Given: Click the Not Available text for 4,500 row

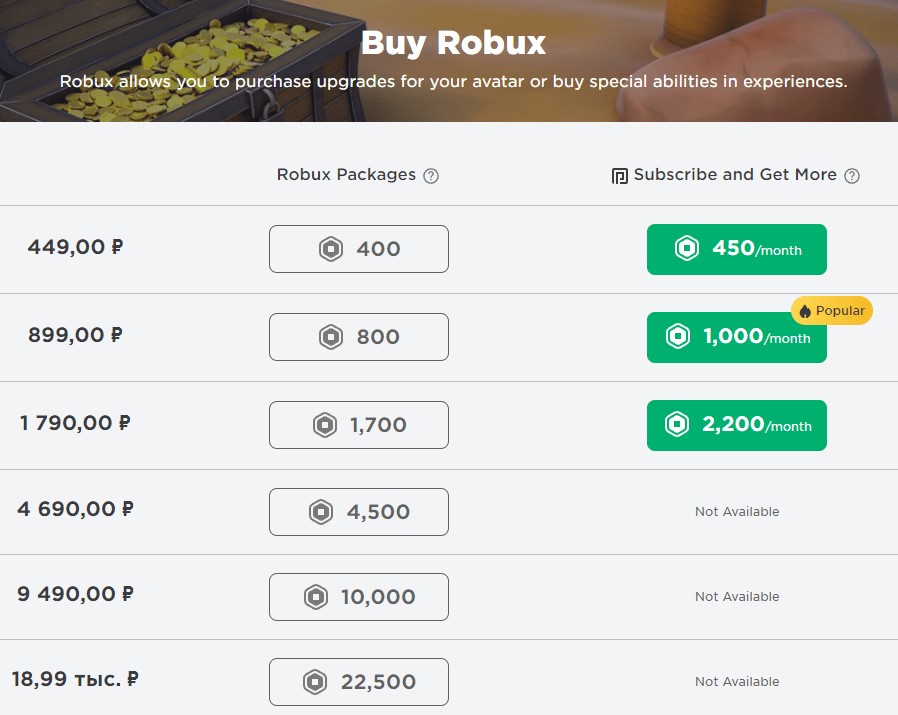Looking at the screenshot, I should pos(737,512).
